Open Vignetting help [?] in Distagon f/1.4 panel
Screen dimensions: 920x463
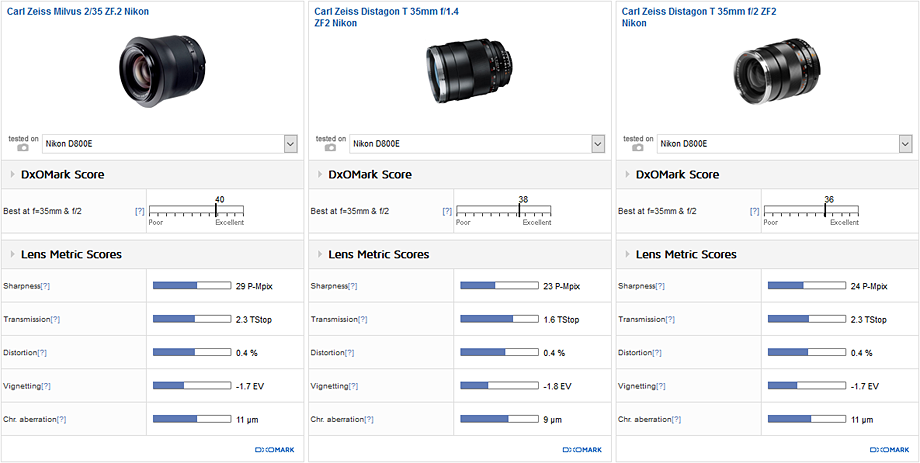click(353, 386)
